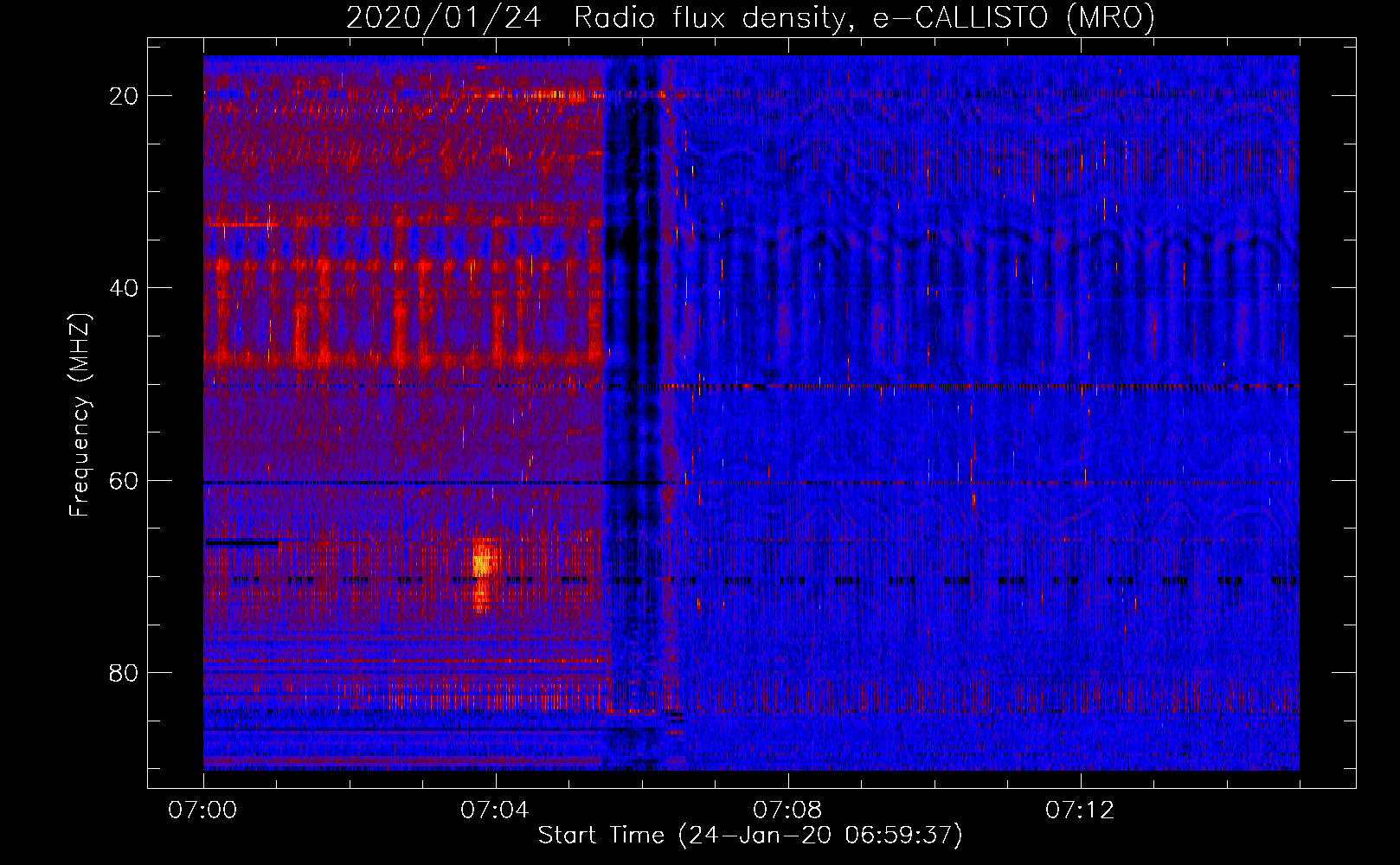Click the 20 MHz frequency tick label
Screen dimensions: 1400x865
tap(124, 96)
